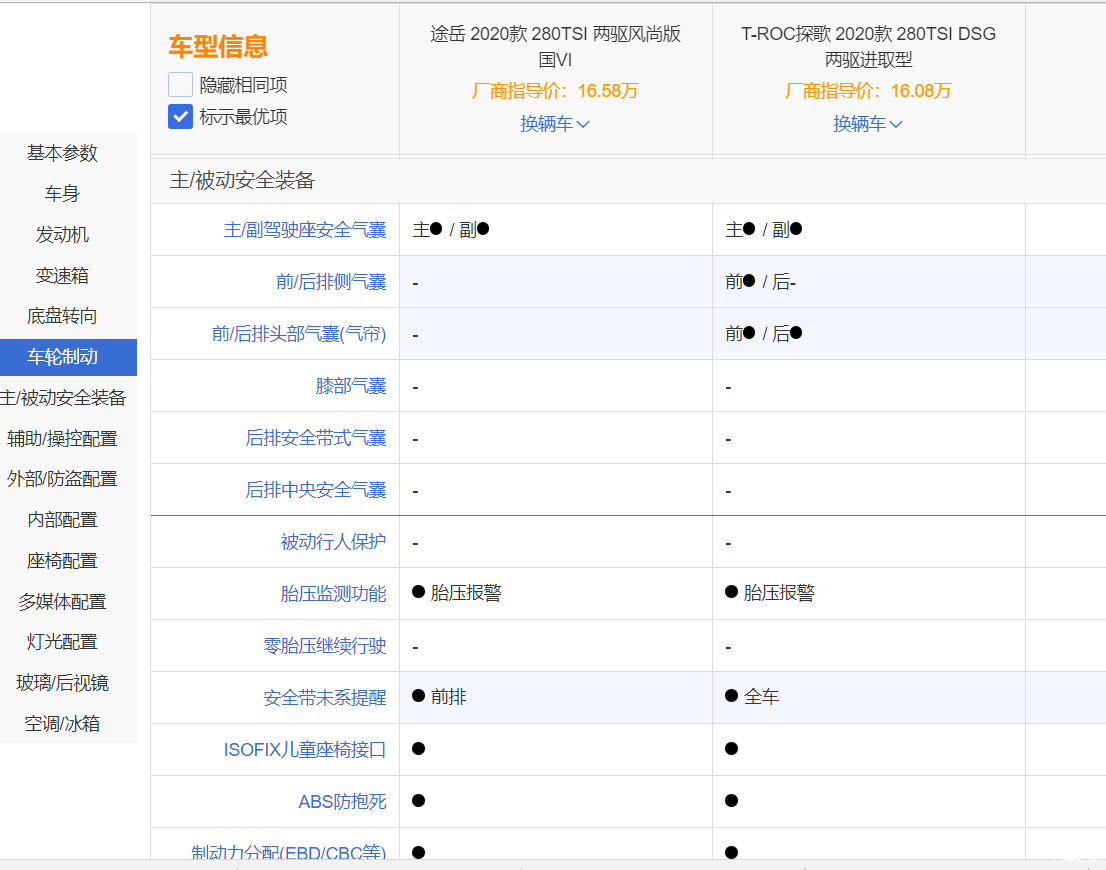Open 座椅配置 in the sidebar
Screen dimensions: 1106x870
62,561
